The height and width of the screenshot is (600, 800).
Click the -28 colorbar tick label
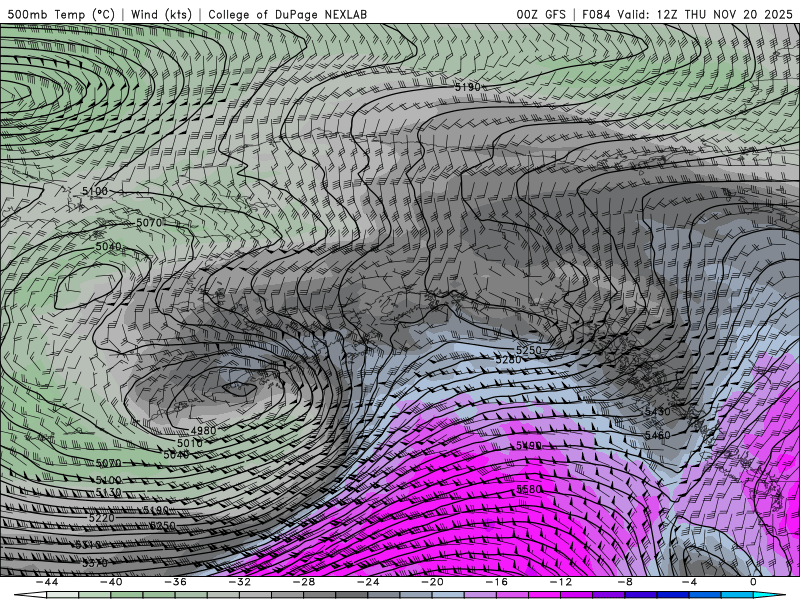tap(304, 582)
